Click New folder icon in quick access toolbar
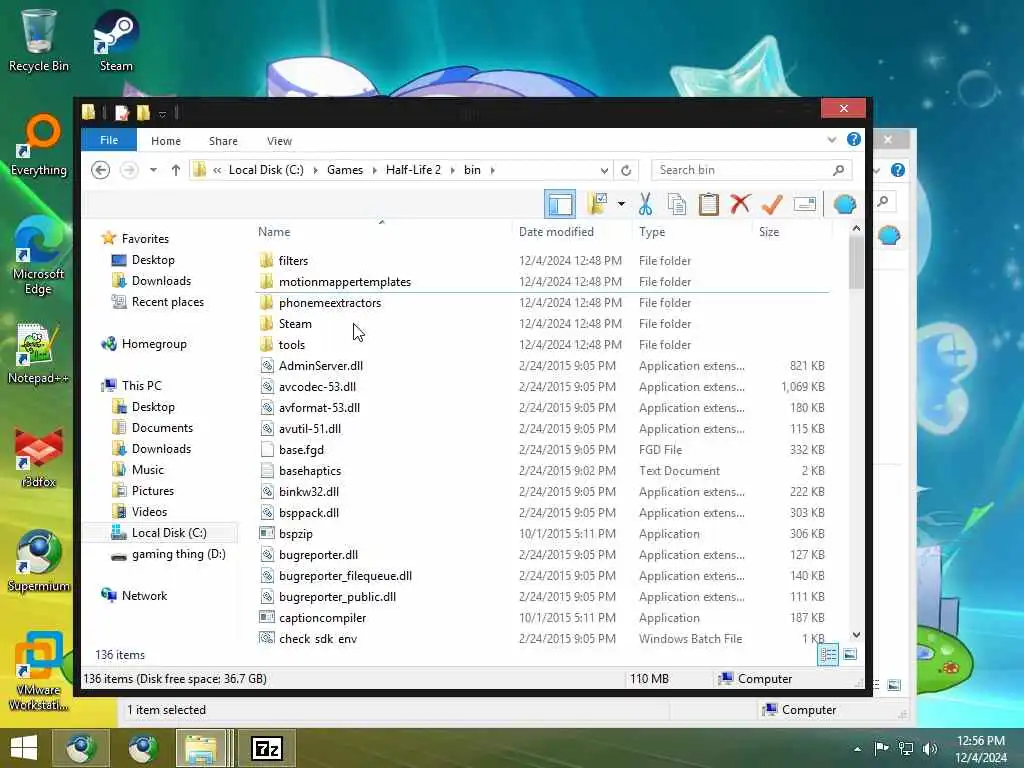This screenshot has width=1024, height=768. (x=143, y=113)
